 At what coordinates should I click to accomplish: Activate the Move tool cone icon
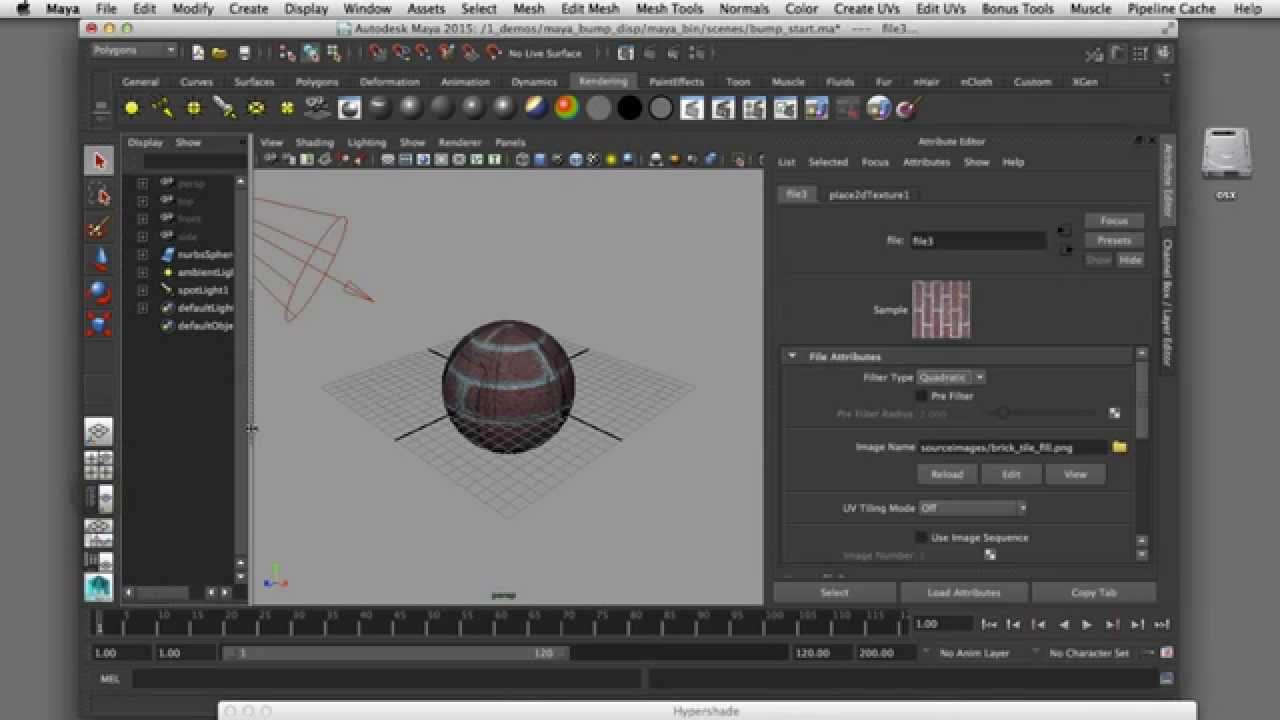[x=99, y=259]
